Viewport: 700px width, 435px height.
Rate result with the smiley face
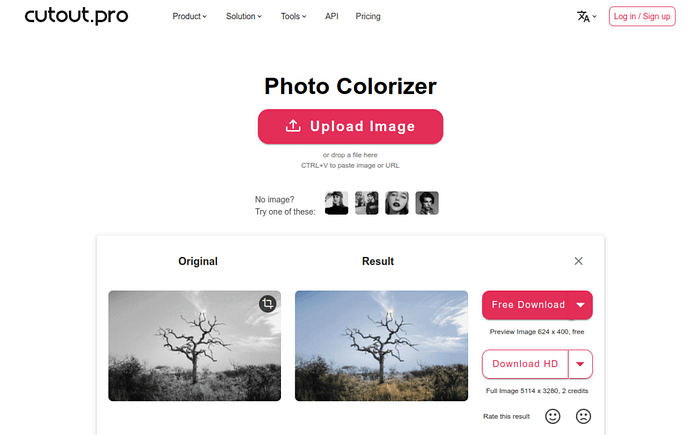tap(553, 416)
